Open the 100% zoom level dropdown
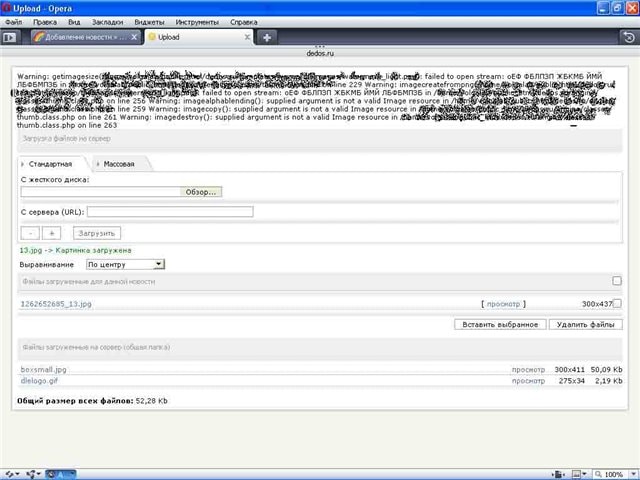The image size is (640, 480). tap(610, 474)
